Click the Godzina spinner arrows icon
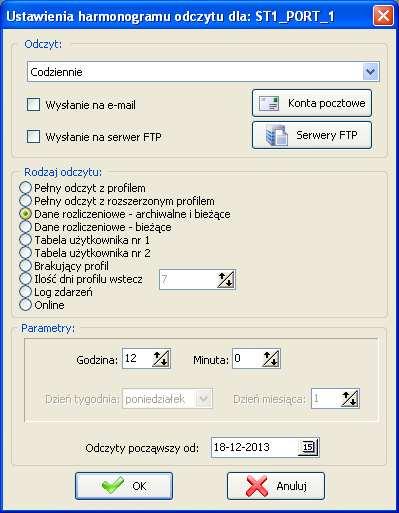This screenshot has height=513, width=399. click(x=161, y=359)
